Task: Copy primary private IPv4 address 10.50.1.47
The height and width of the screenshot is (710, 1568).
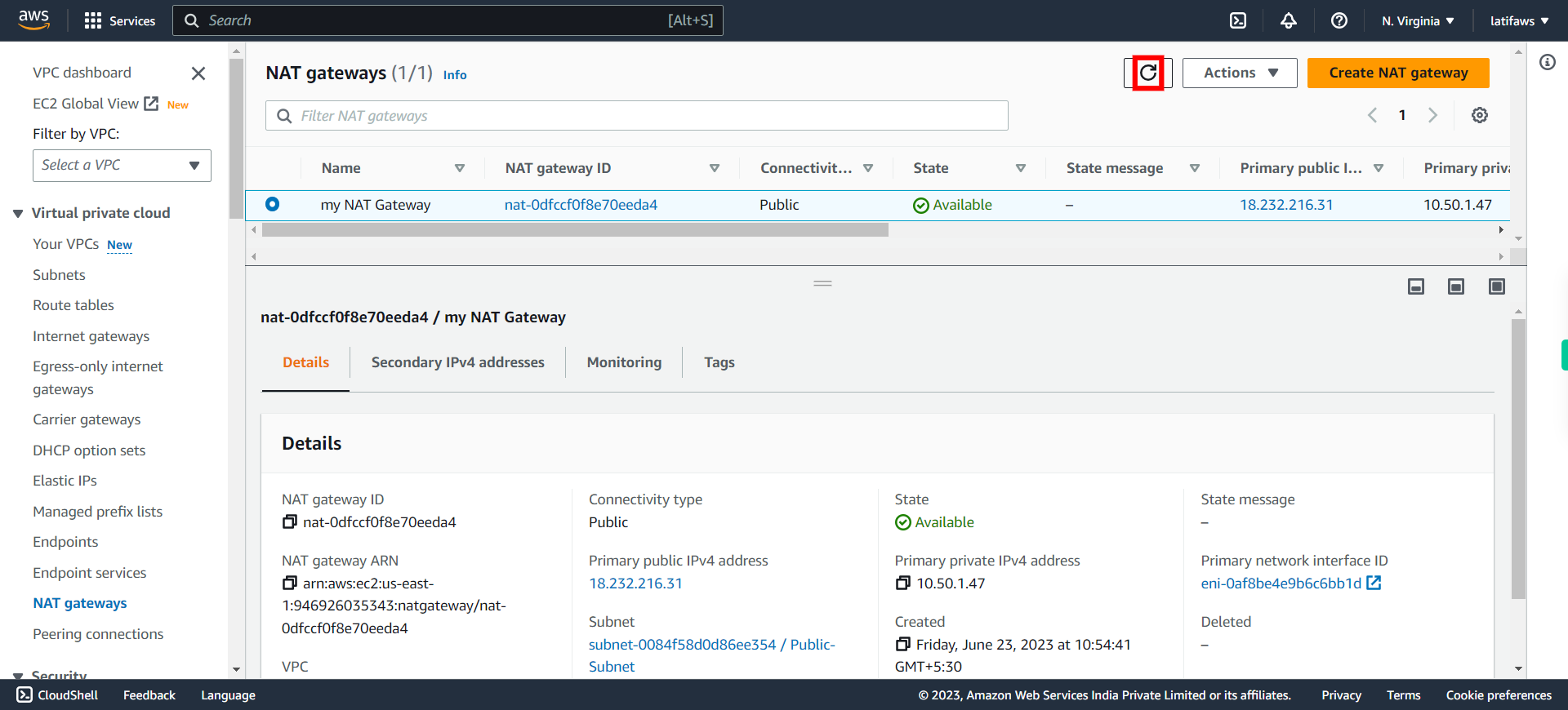Action: (902, 583)
